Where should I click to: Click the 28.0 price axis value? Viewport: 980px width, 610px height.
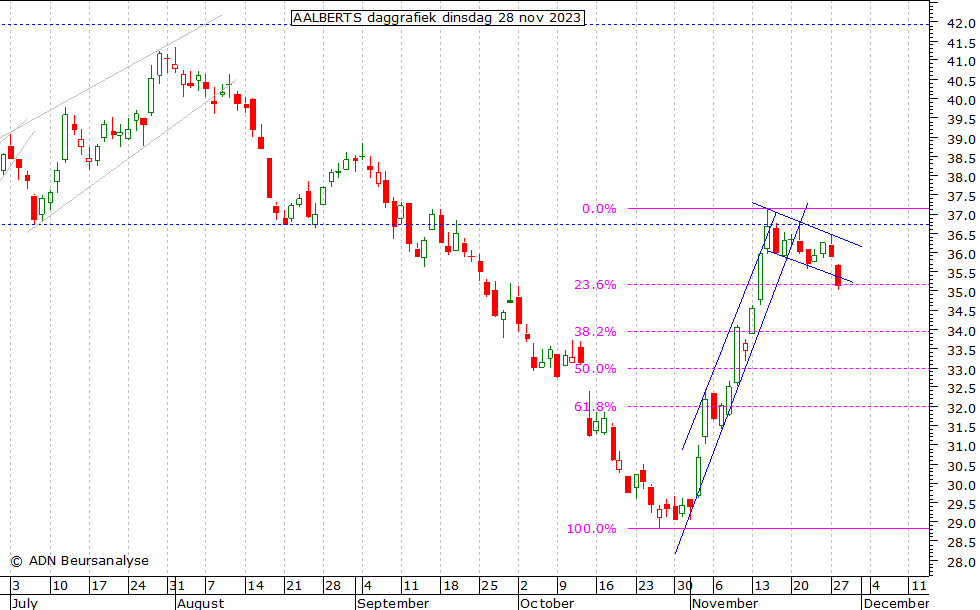click(x=961, y=562)
